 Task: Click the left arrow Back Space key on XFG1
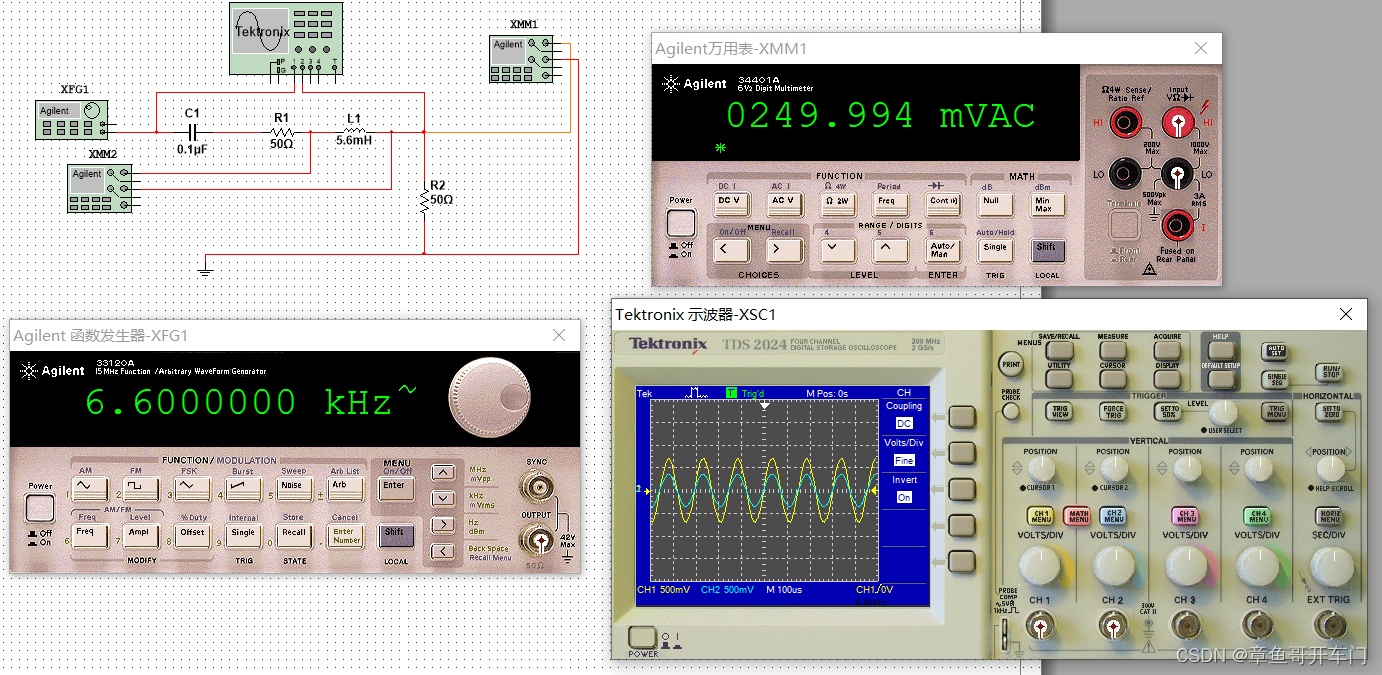441,551
